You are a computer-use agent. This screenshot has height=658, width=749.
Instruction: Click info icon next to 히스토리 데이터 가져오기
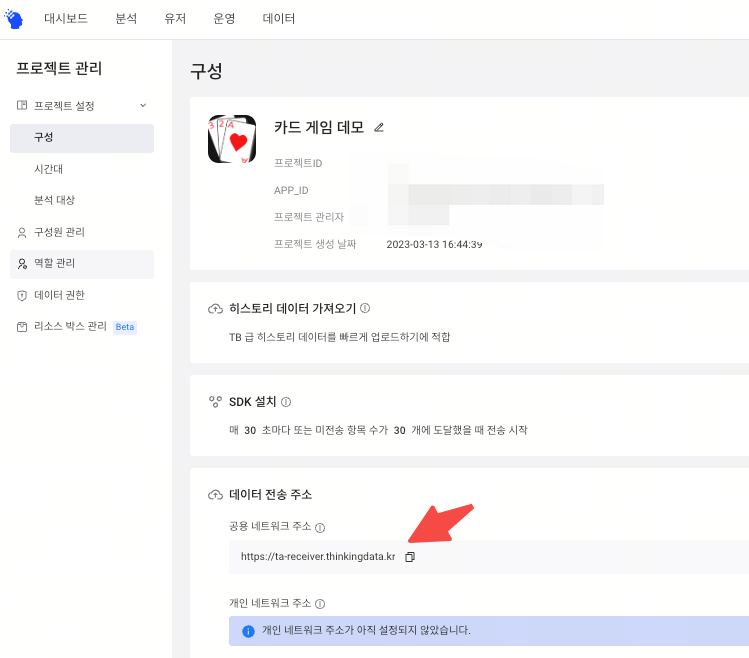click(x=365, y=309)
